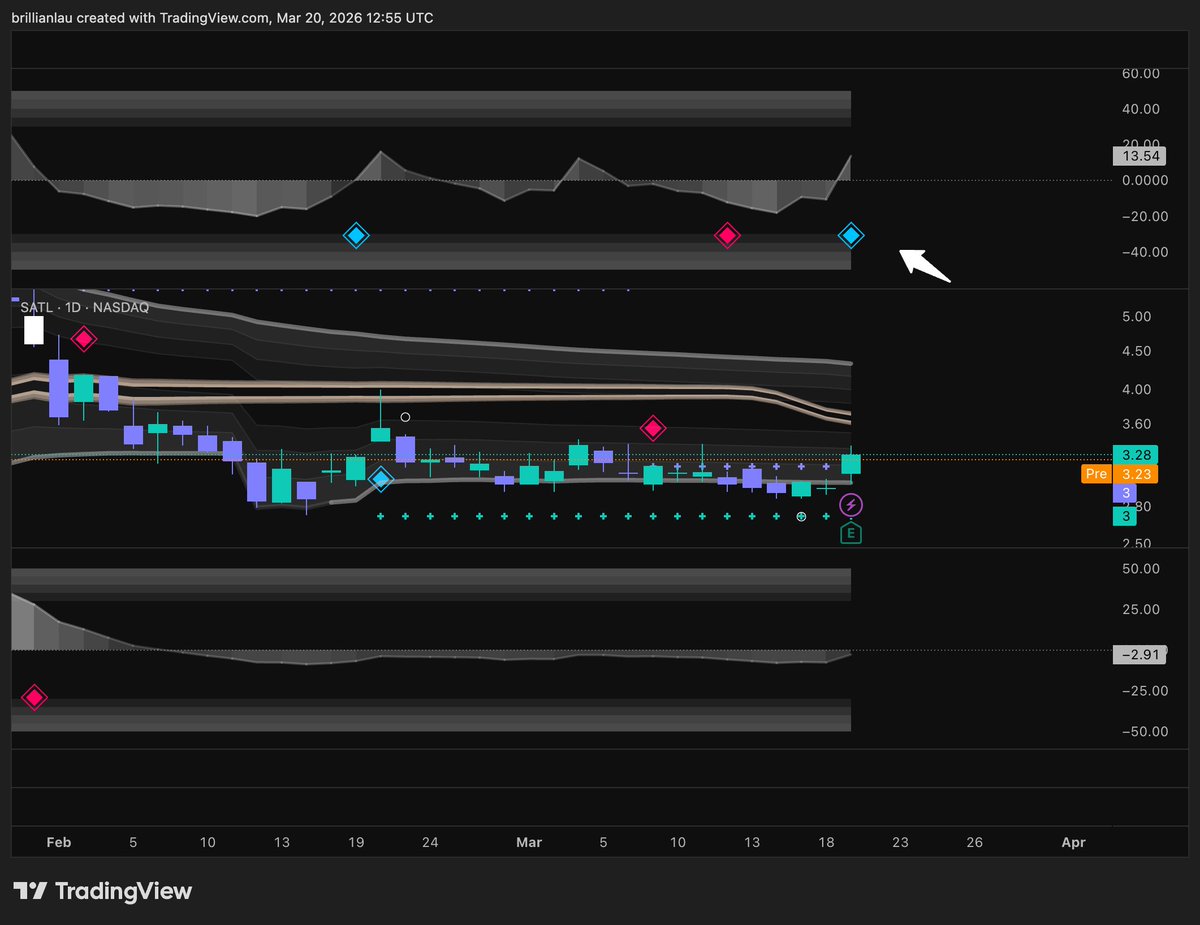Click the 23 date label on time axis
The width and height of the screenshot is (1200, 925).
click(900, 843)
